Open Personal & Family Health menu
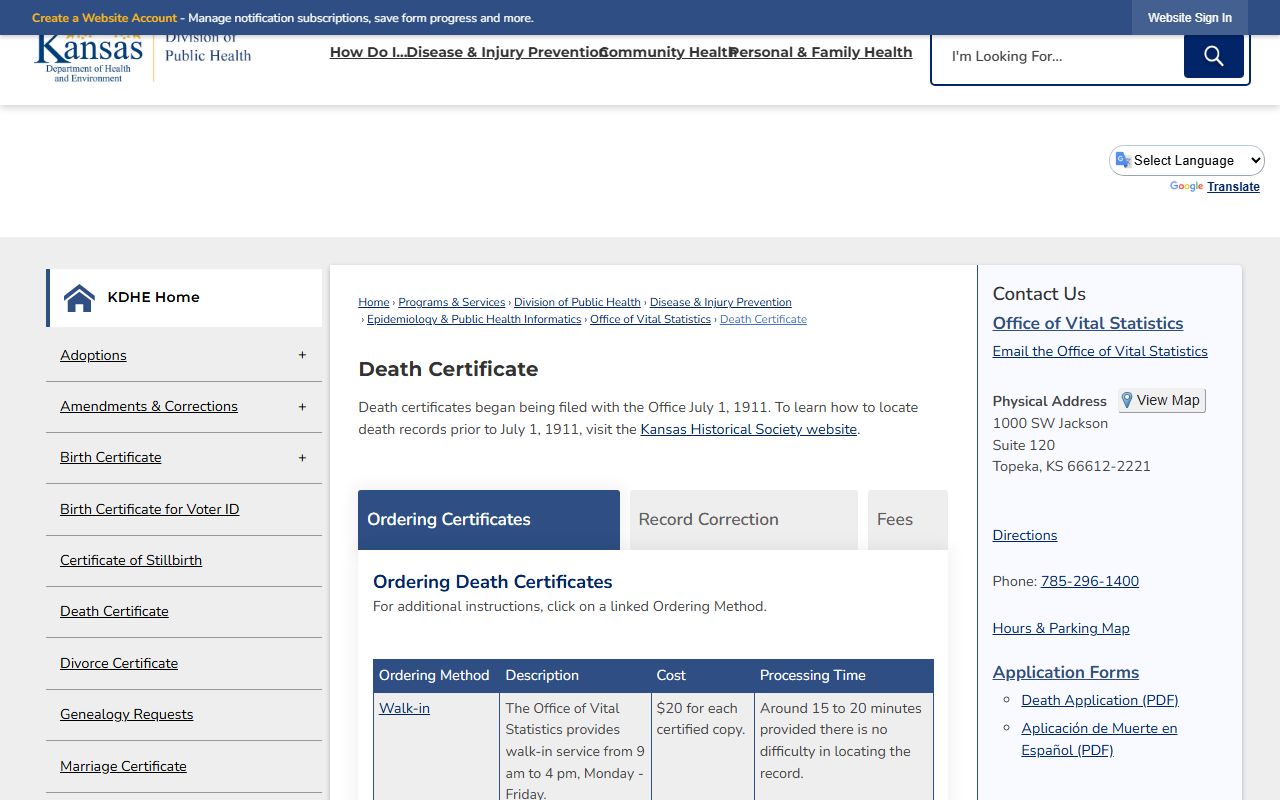Image resolution: width=1280 pixels, height=800 pixels. point(820,52)
